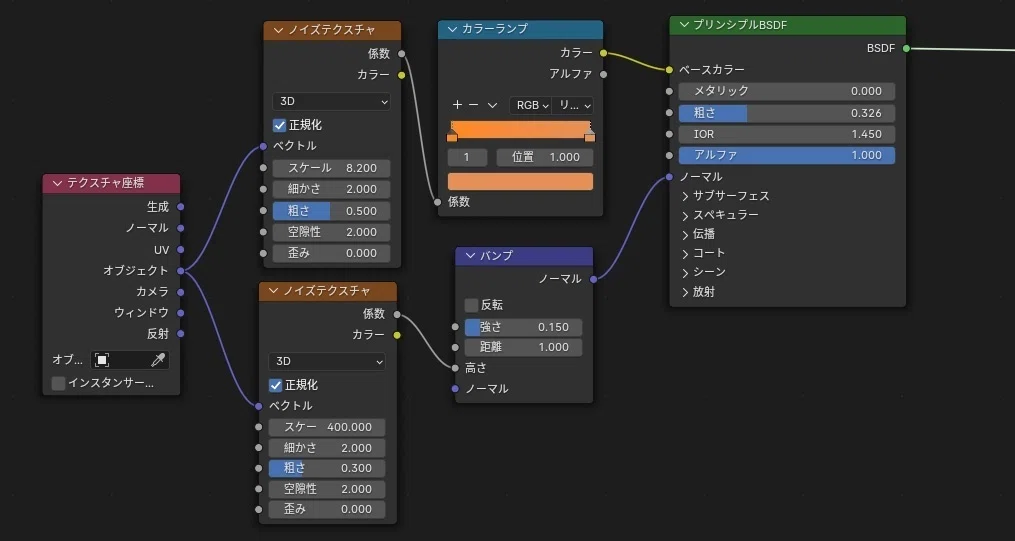
Task: Expand the シーン panel
Action: coord(686,272)
